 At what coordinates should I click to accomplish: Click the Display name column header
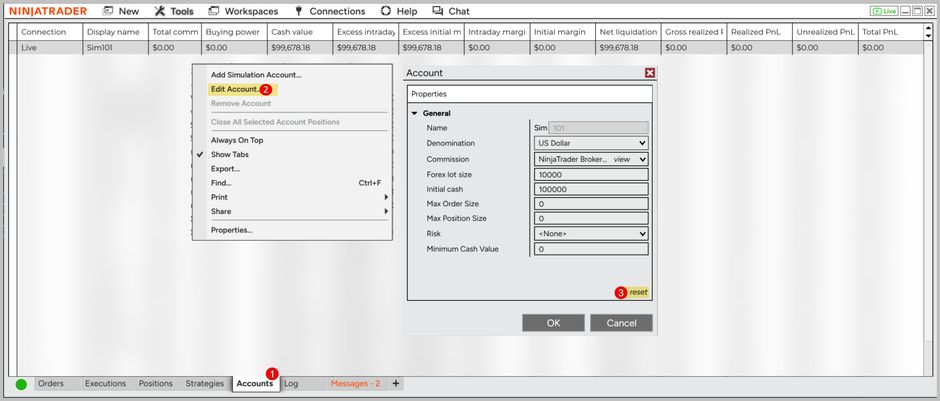coord(116,32)
